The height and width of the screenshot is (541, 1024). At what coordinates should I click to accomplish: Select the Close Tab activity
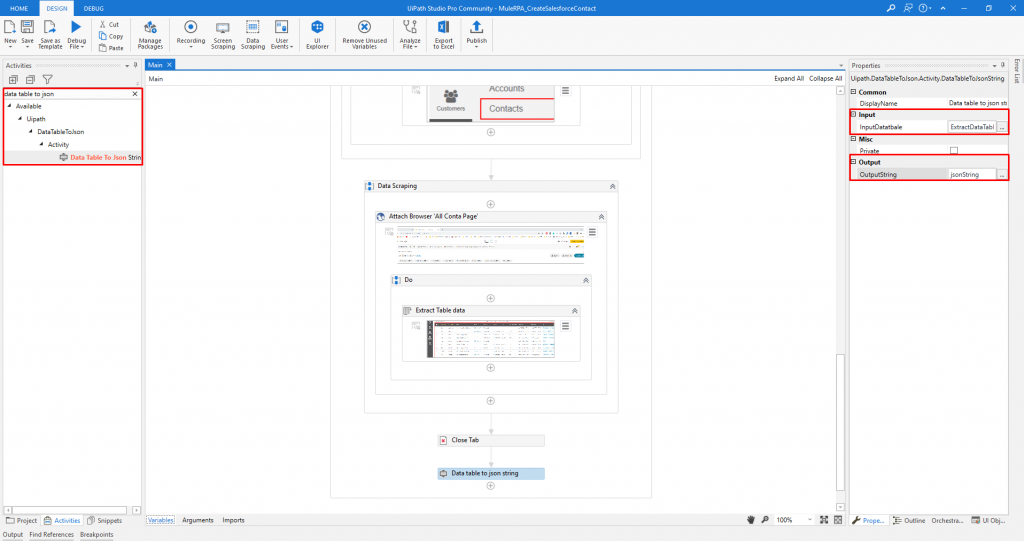click(491, 440)
